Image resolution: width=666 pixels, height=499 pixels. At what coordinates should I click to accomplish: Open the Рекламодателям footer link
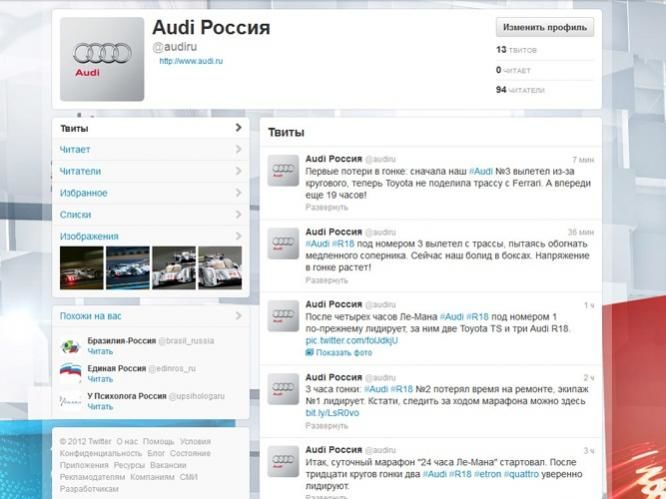coord(92,477)
